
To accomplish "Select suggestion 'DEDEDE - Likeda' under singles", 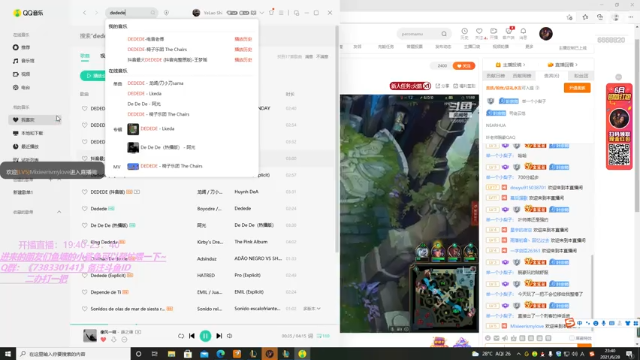I will 144,93.
